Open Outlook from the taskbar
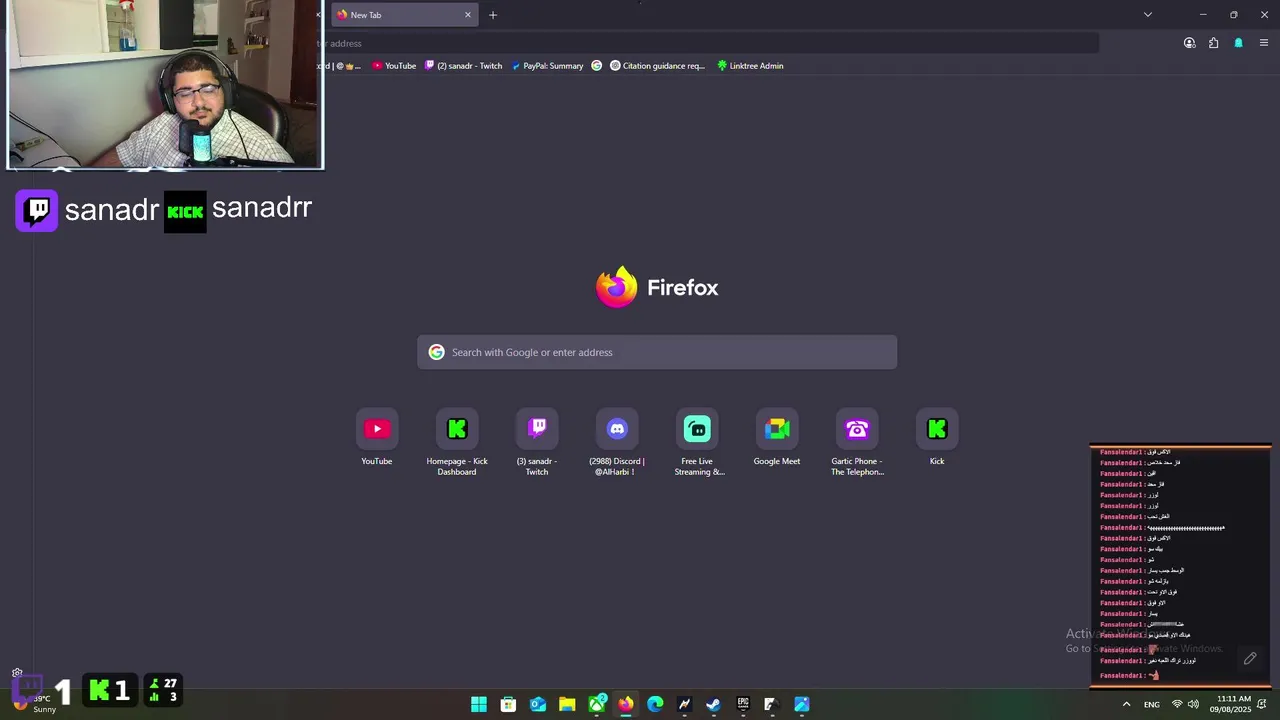Screen dimensions: 1280x720 (538, 704)
